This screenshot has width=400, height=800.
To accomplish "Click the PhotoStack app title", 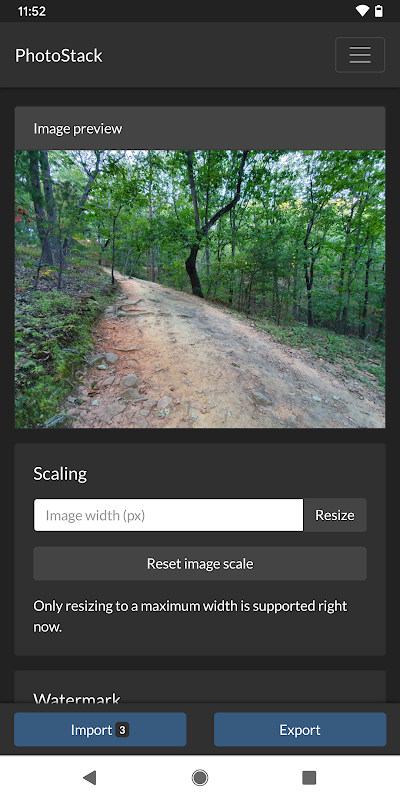I will [x=59, y=55].
